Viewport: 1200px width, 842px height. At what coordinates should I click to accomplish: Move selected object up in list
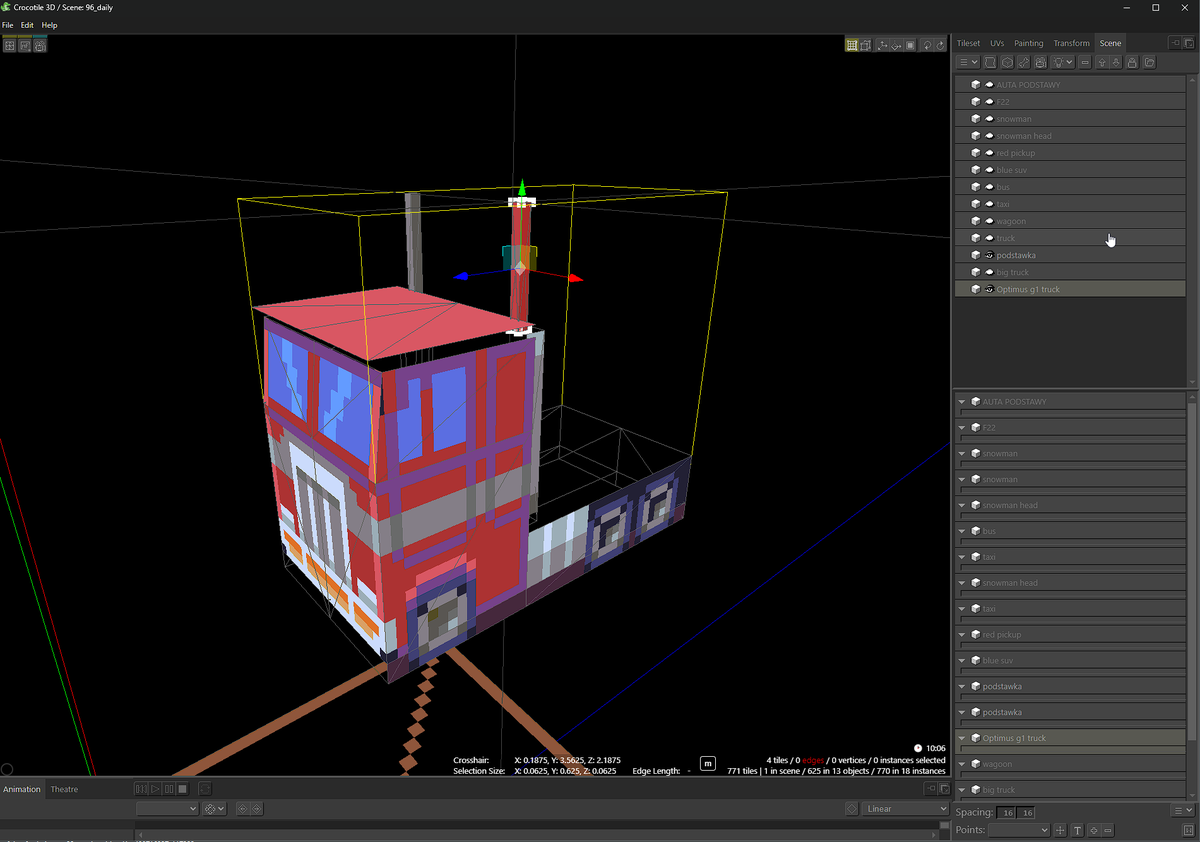coord(1102,62)
